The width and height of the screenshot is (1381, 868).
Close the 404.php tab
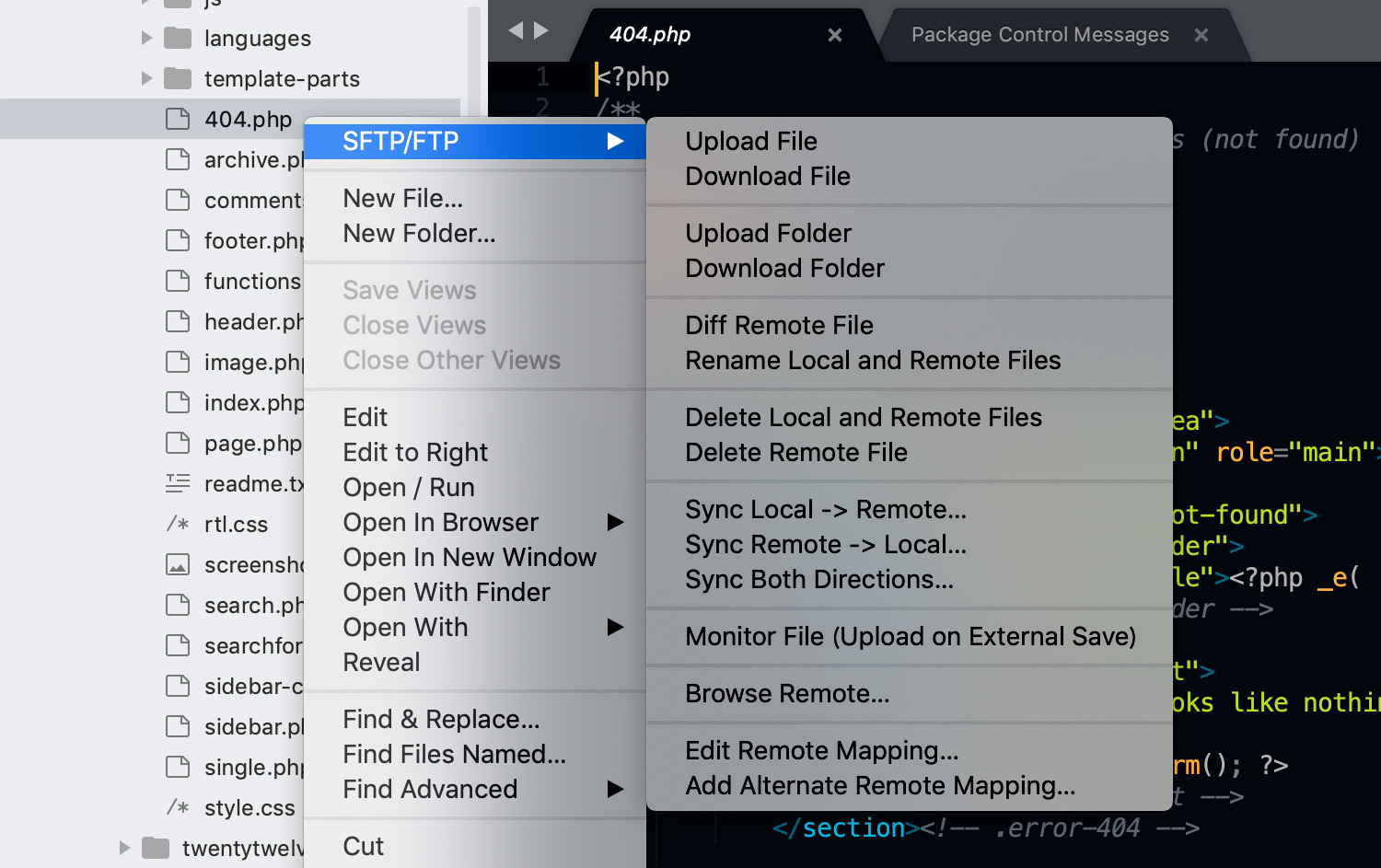pos(835,35)
